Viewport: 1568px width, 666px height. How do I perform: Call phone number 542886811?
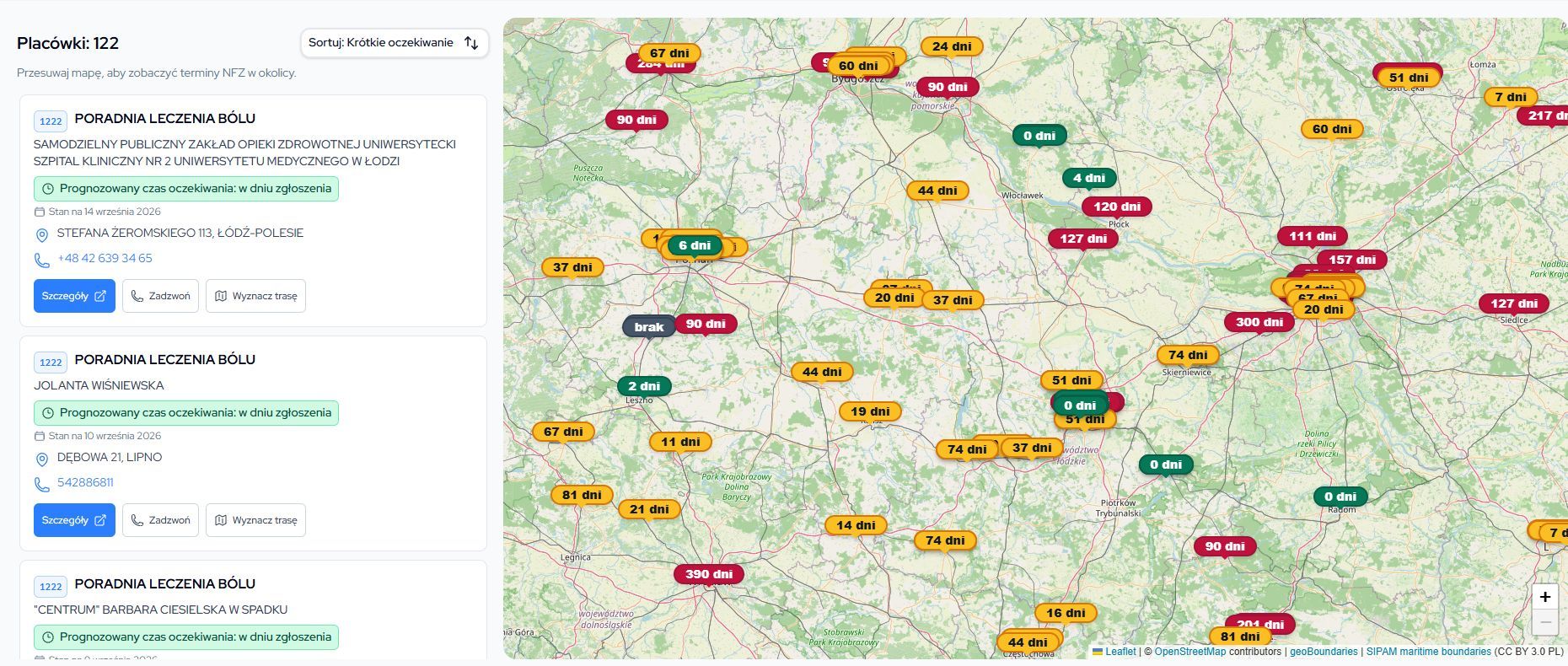[85, 483]
